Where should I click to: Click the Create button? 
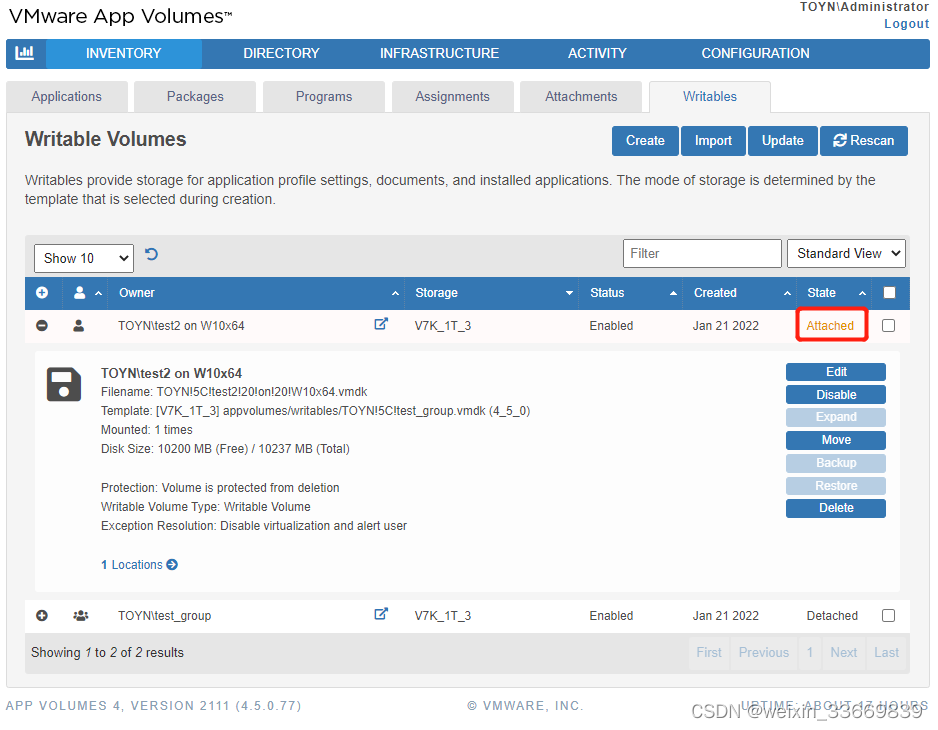(x=645, y=141)
